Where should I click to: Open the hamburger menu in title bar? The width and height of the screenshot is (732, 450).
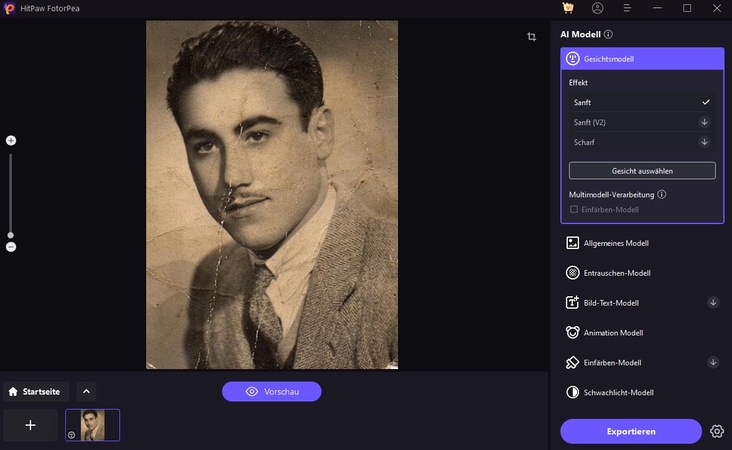click(627, 8)
